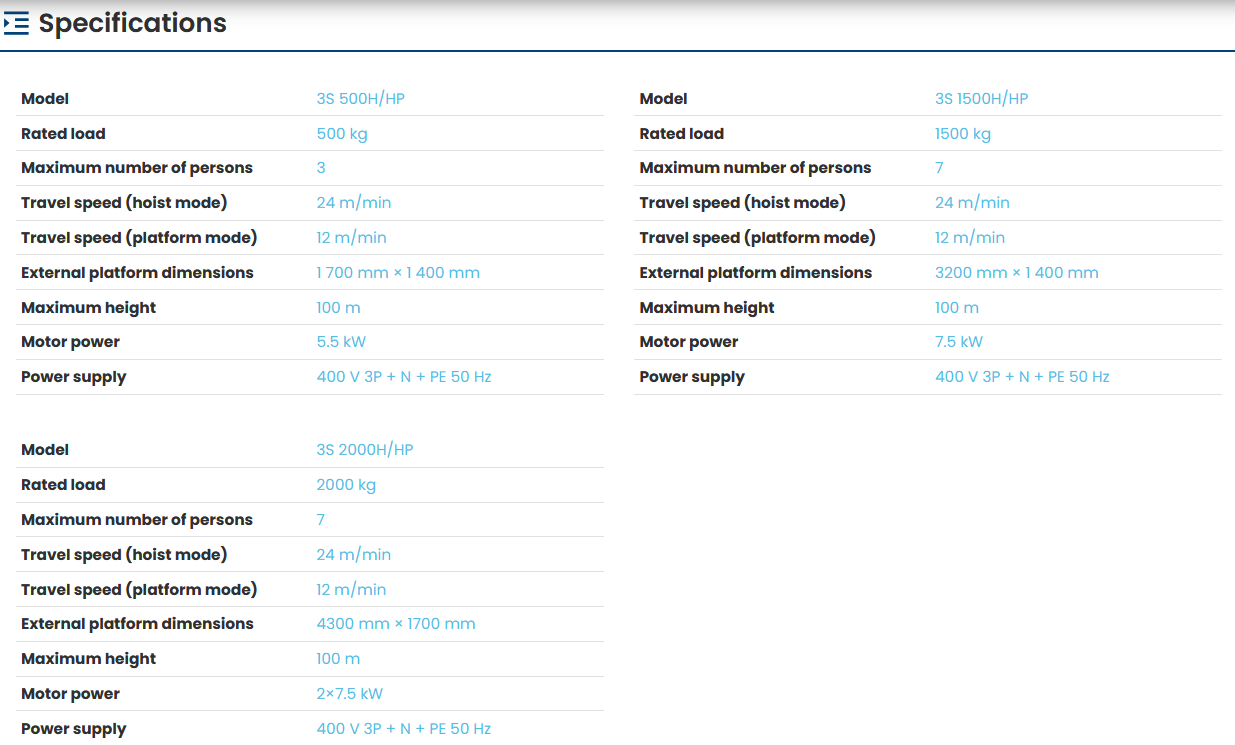Screen dimensions: 1235x745
Task: Click the 3200 mm × 1 400 mm dimensions
Action: click(x=1016, y=273)
